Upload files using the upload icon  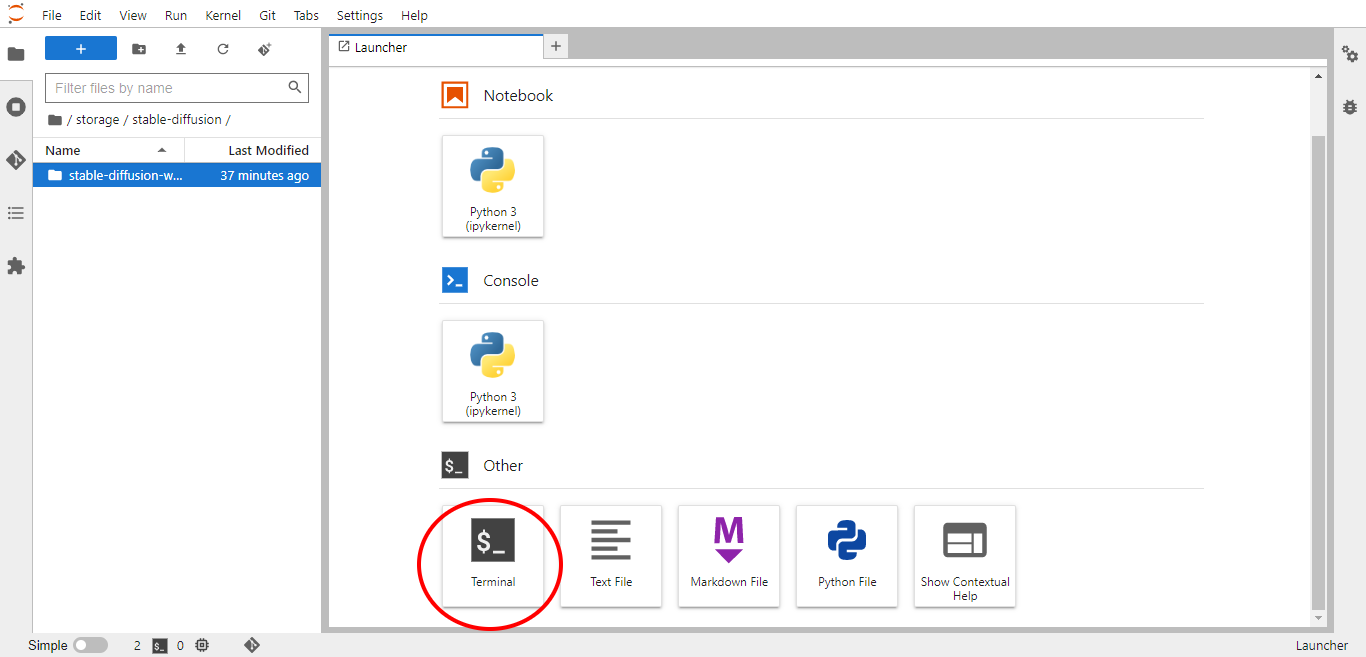pyautogui.click(x=181, y=48)
